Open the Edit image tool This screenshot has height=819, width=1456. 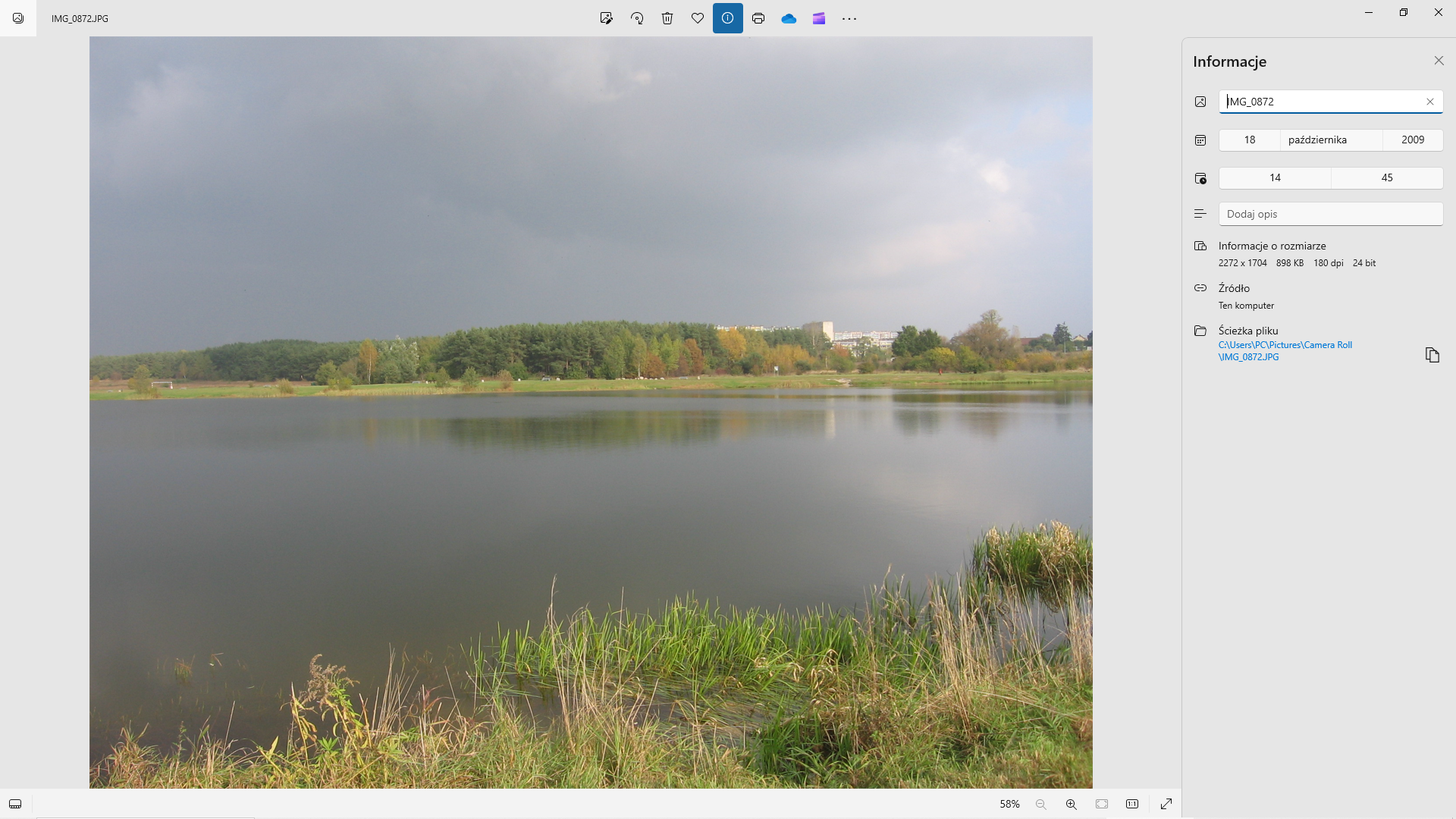[606, 18]
